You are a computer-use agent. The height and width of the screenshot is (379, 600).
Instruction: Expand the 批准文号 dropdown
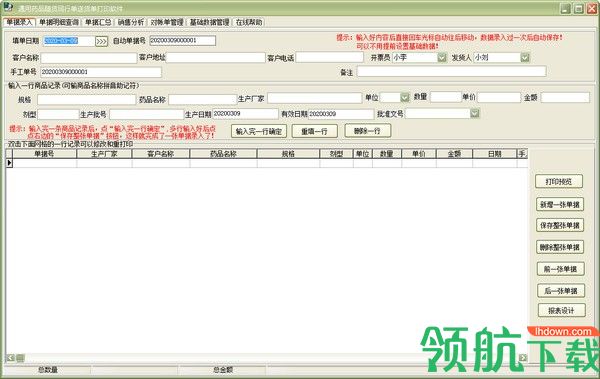pyautogui.click(x=474, y=113)
